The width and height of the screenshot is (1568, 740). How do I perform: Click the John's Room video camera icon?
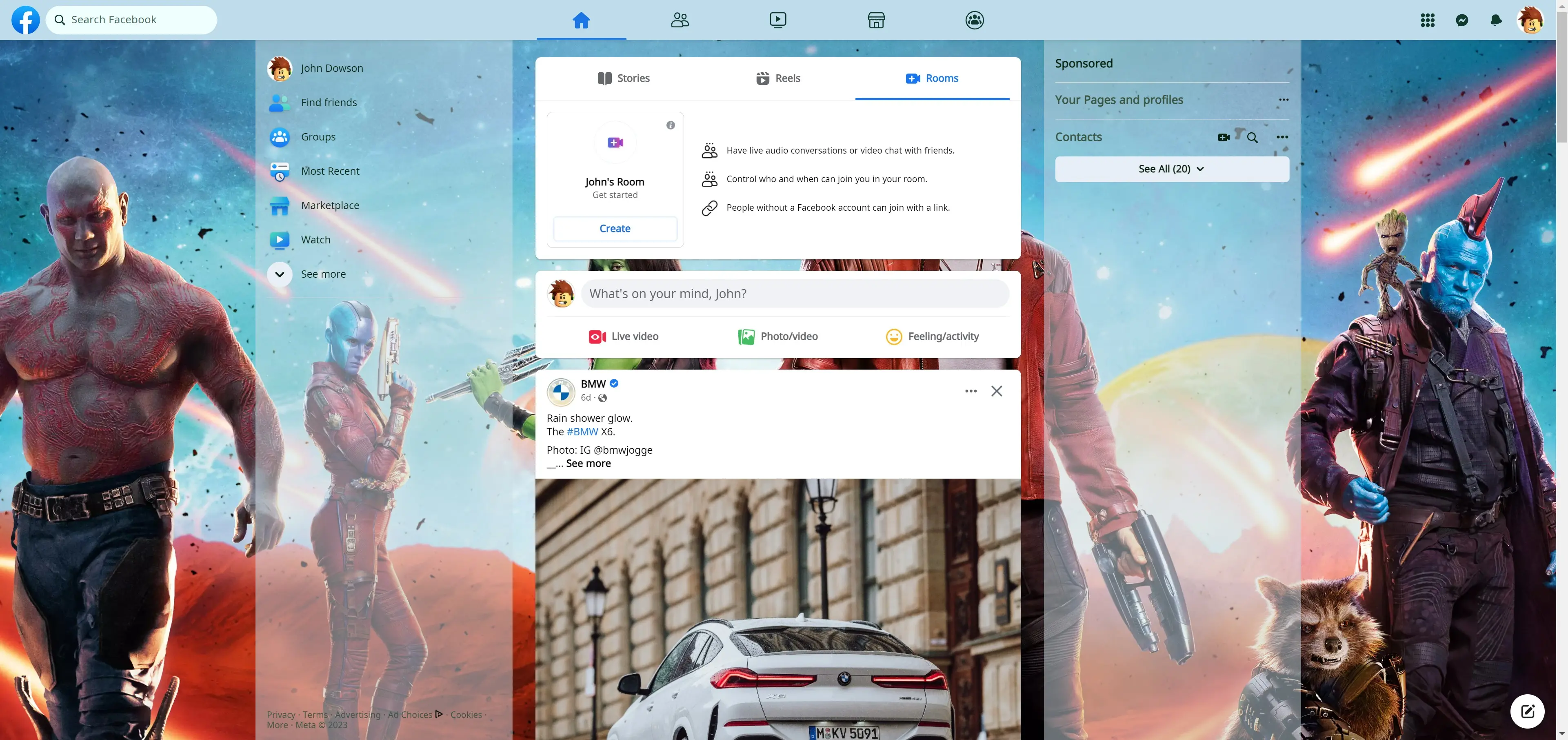615,142
